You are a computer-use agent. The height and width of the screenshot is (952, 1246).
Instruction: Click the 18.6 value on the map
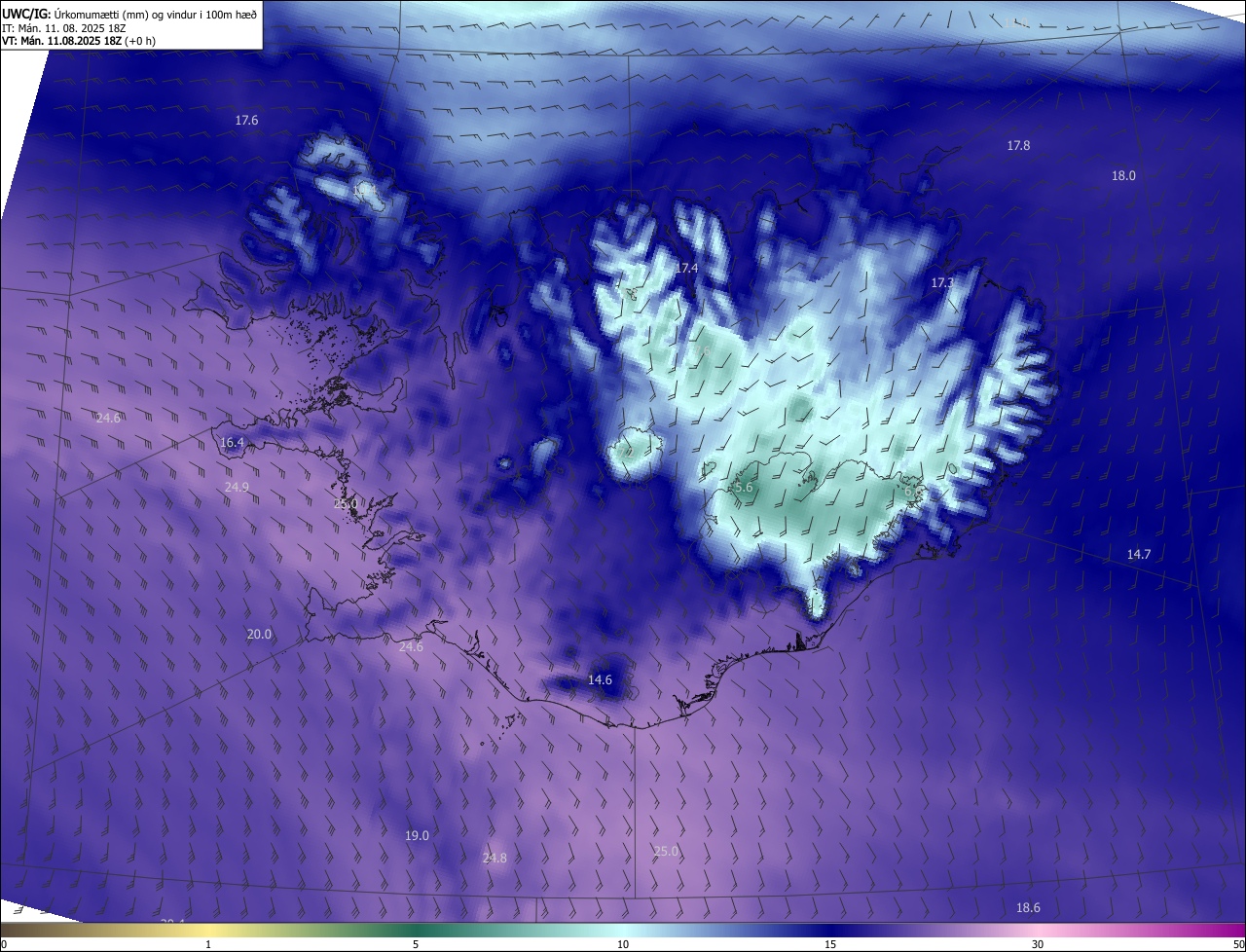[1028, 908]
